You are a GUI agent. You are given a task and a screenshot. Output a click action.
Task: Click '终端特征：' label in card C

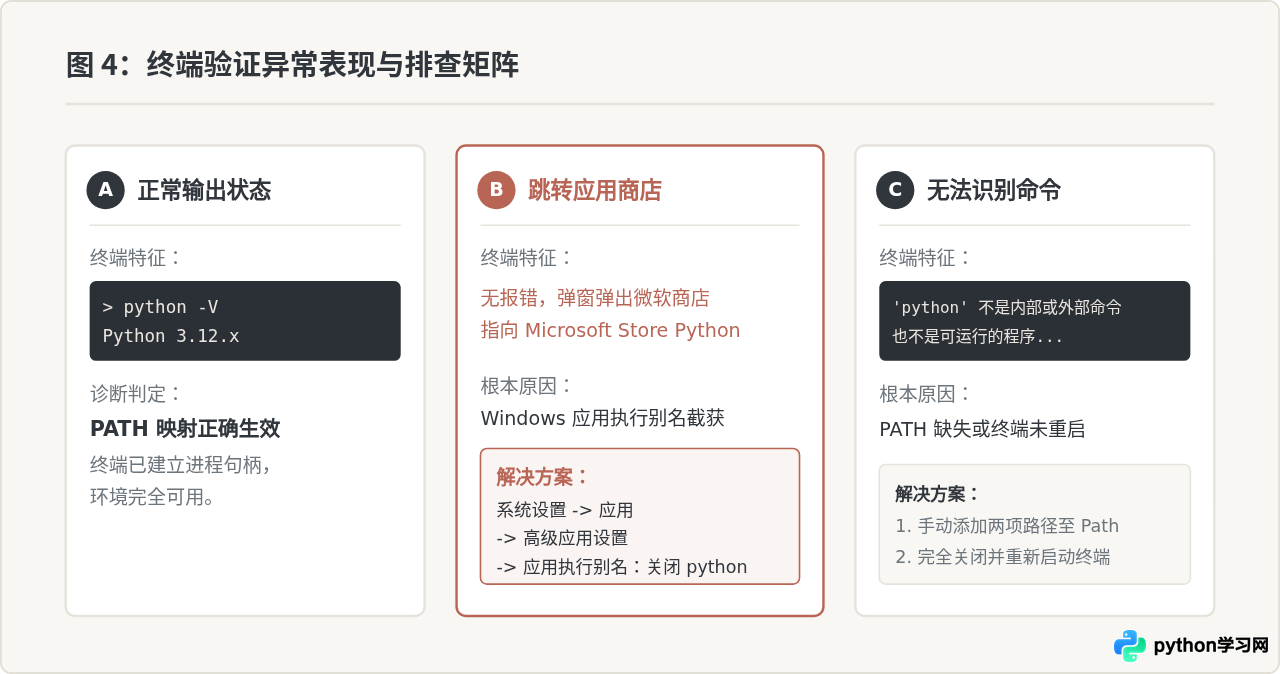click(926, 258)
